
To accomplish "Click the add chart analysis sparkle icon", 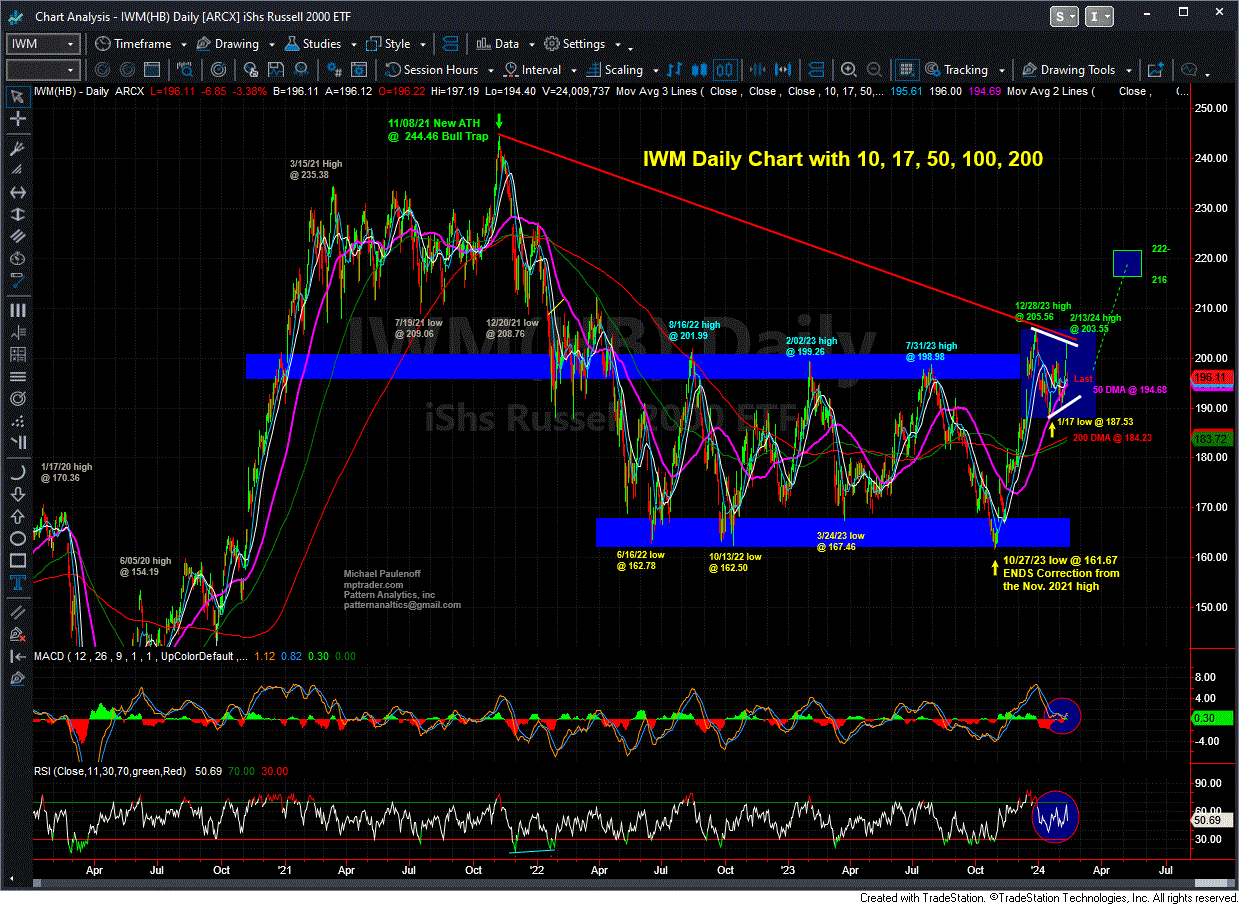I will pos(1156,69).
